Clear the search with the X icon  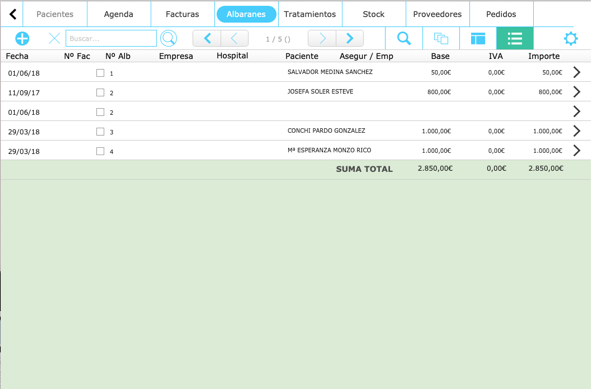tap(54, 38)
